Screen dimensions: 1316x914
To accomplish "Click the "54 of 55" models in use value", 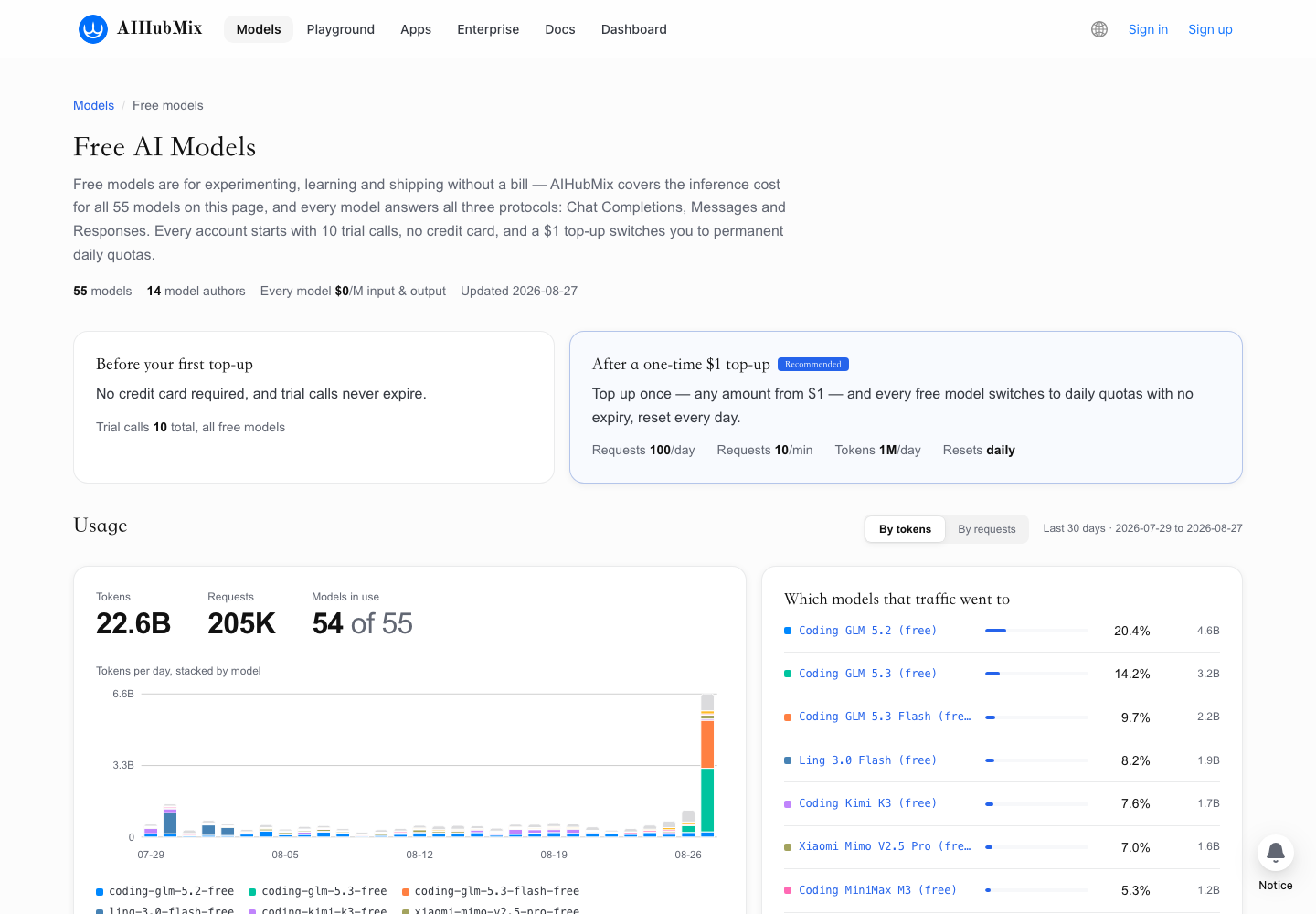I will coord(362,623).
